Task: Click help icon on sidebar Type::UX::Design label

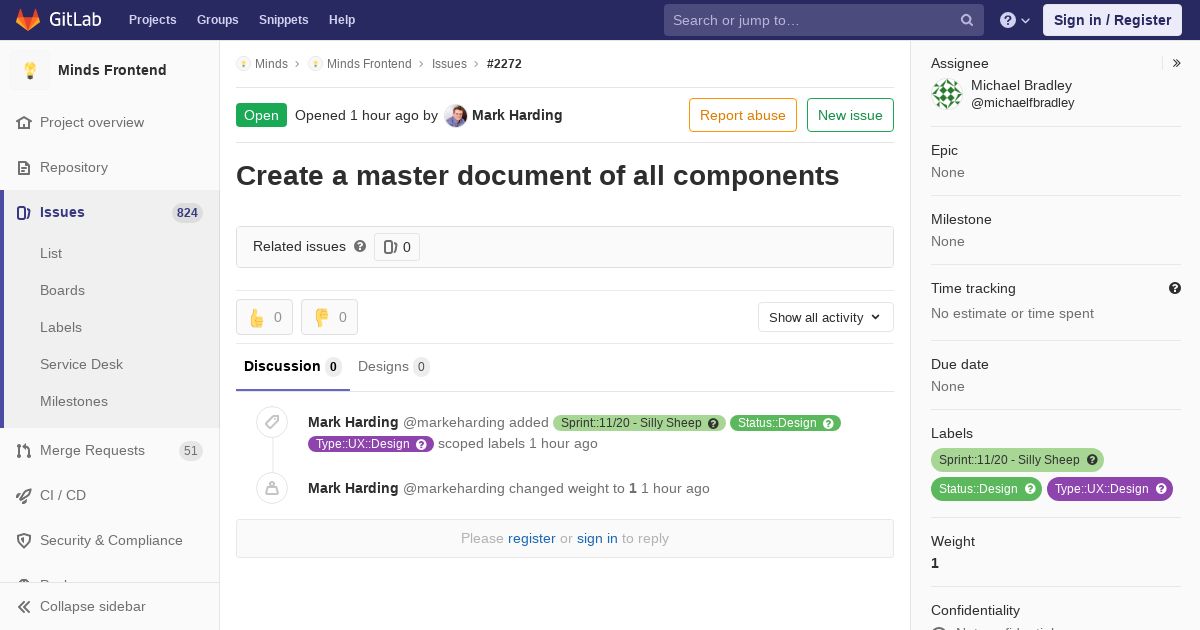Action: (x=1161, y=489)
